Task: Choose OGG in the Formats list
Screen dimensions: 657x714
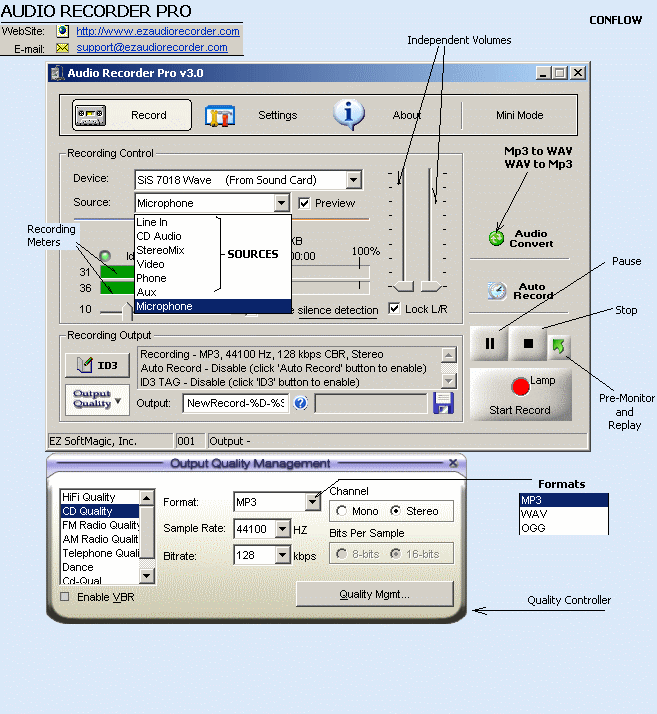Action: [564, 528]
